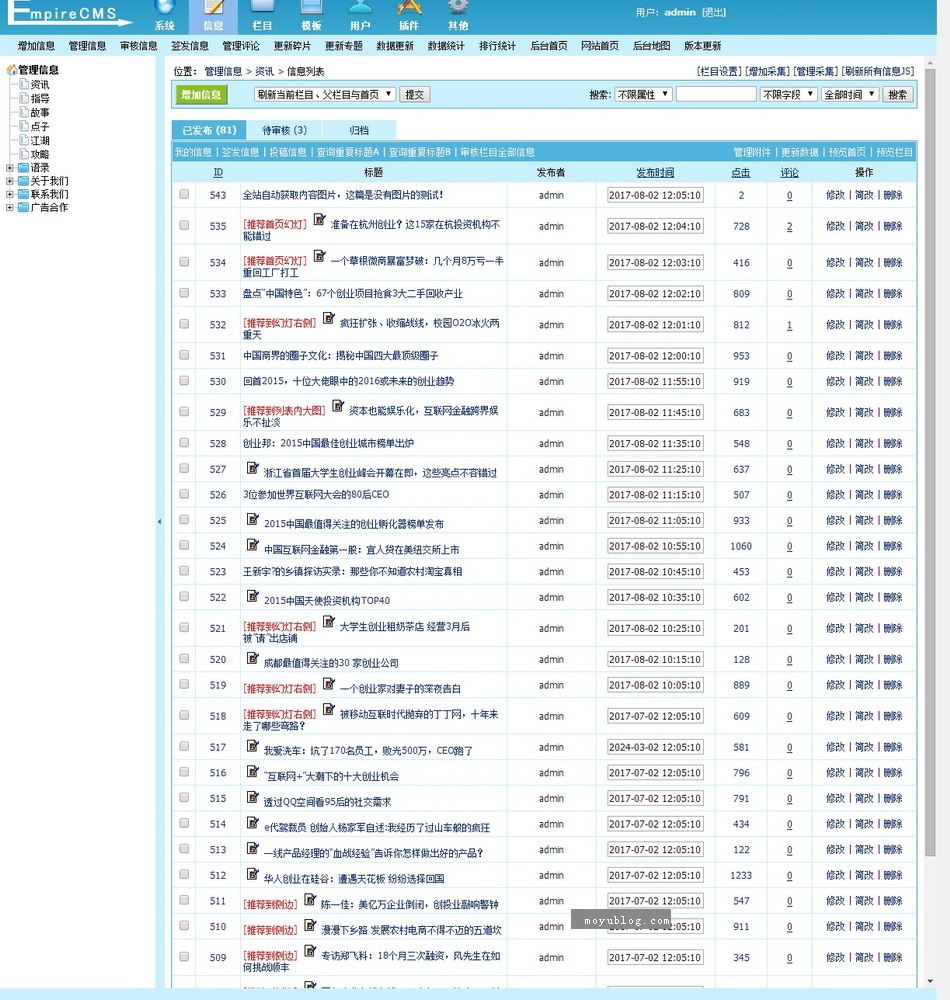Open the 全部时间 search dropdown
Screen dimensions: 950x1000
[850, 94]
